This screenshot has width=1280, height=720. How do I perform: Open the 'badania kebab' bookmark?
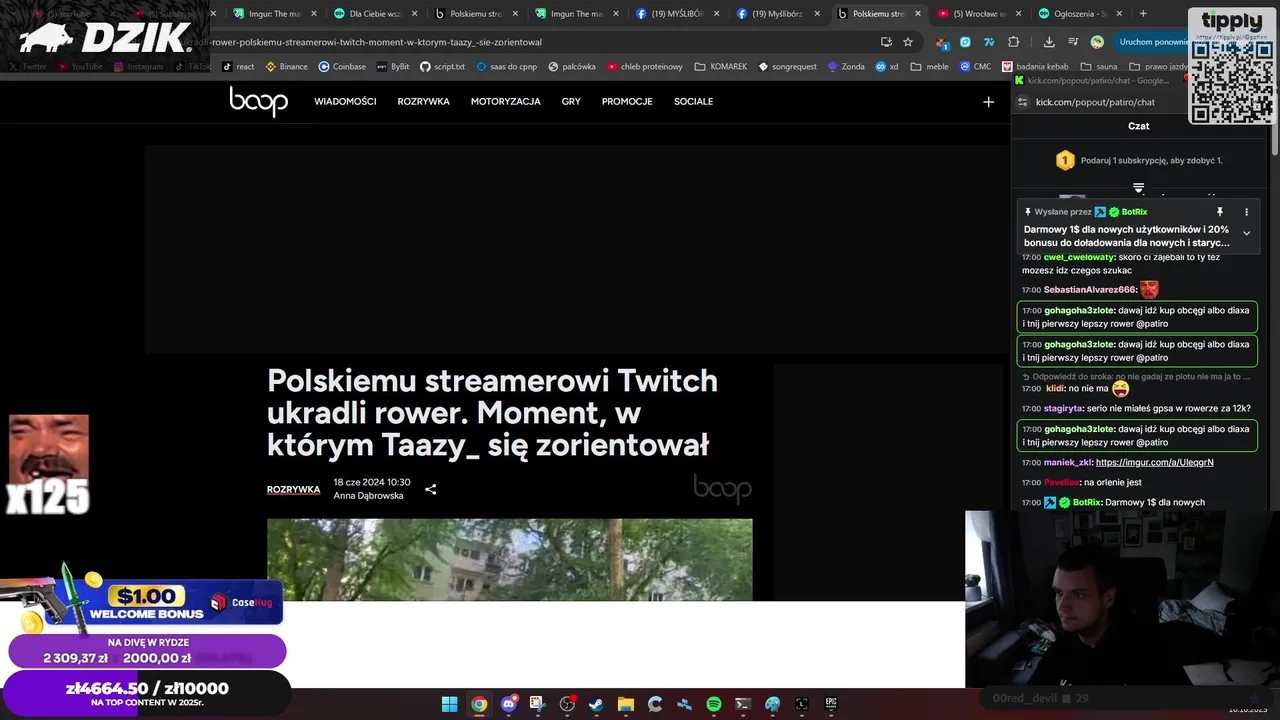point(1035,67)
